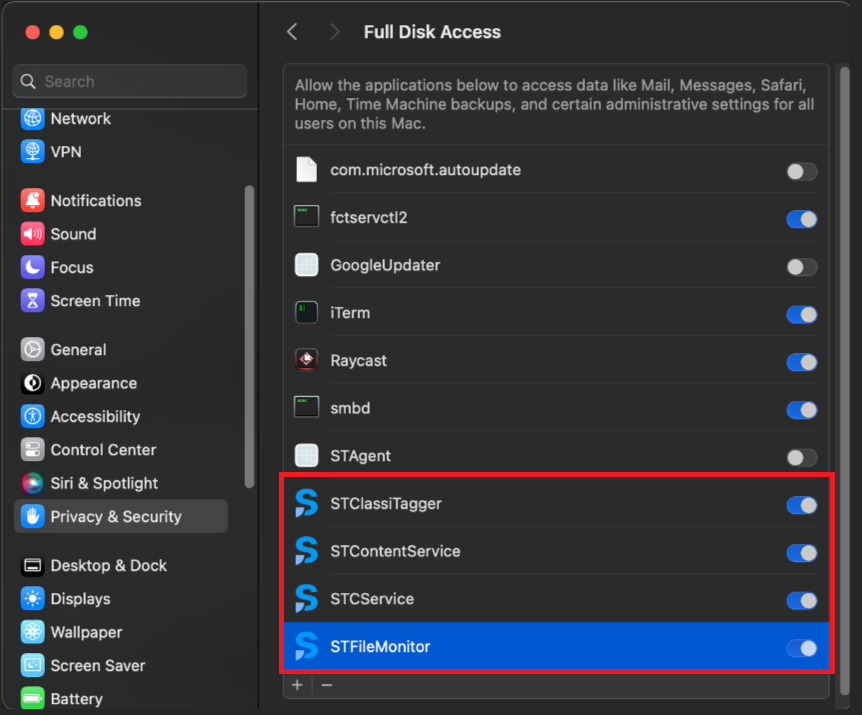Viewport: 862px width, 715px height.
Task: Go back with the left chevron
Action: [292, 32]
